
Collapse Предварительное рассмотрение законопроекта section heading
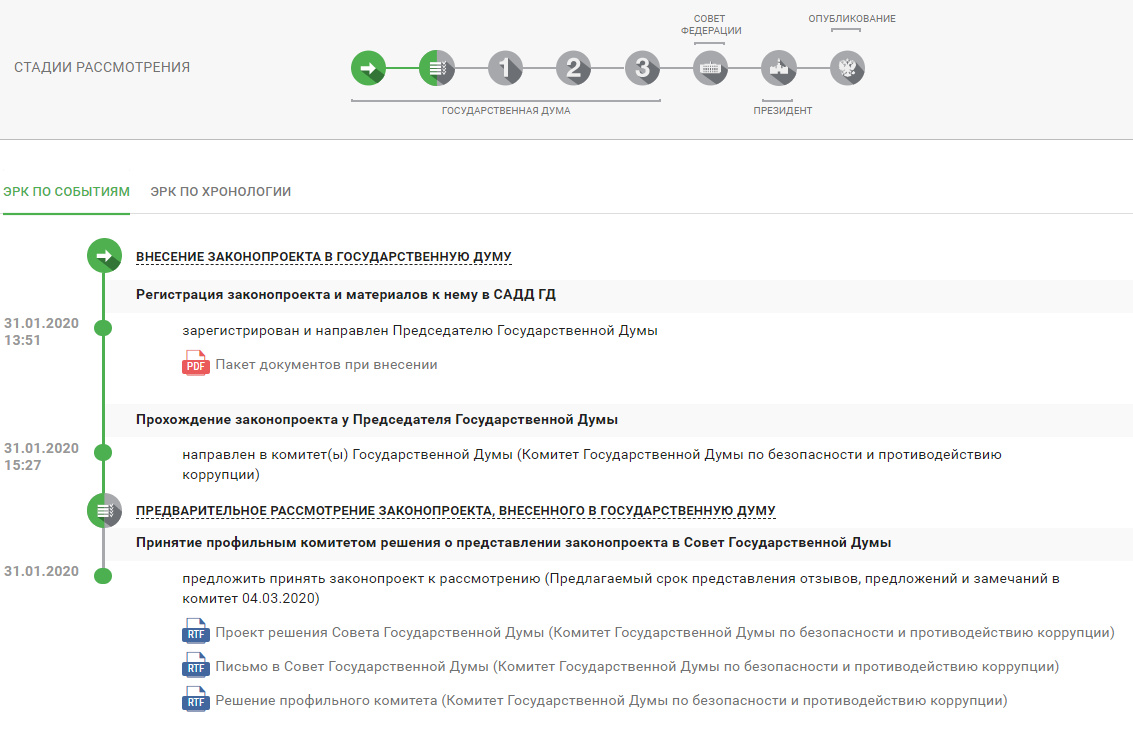[455, 511]
